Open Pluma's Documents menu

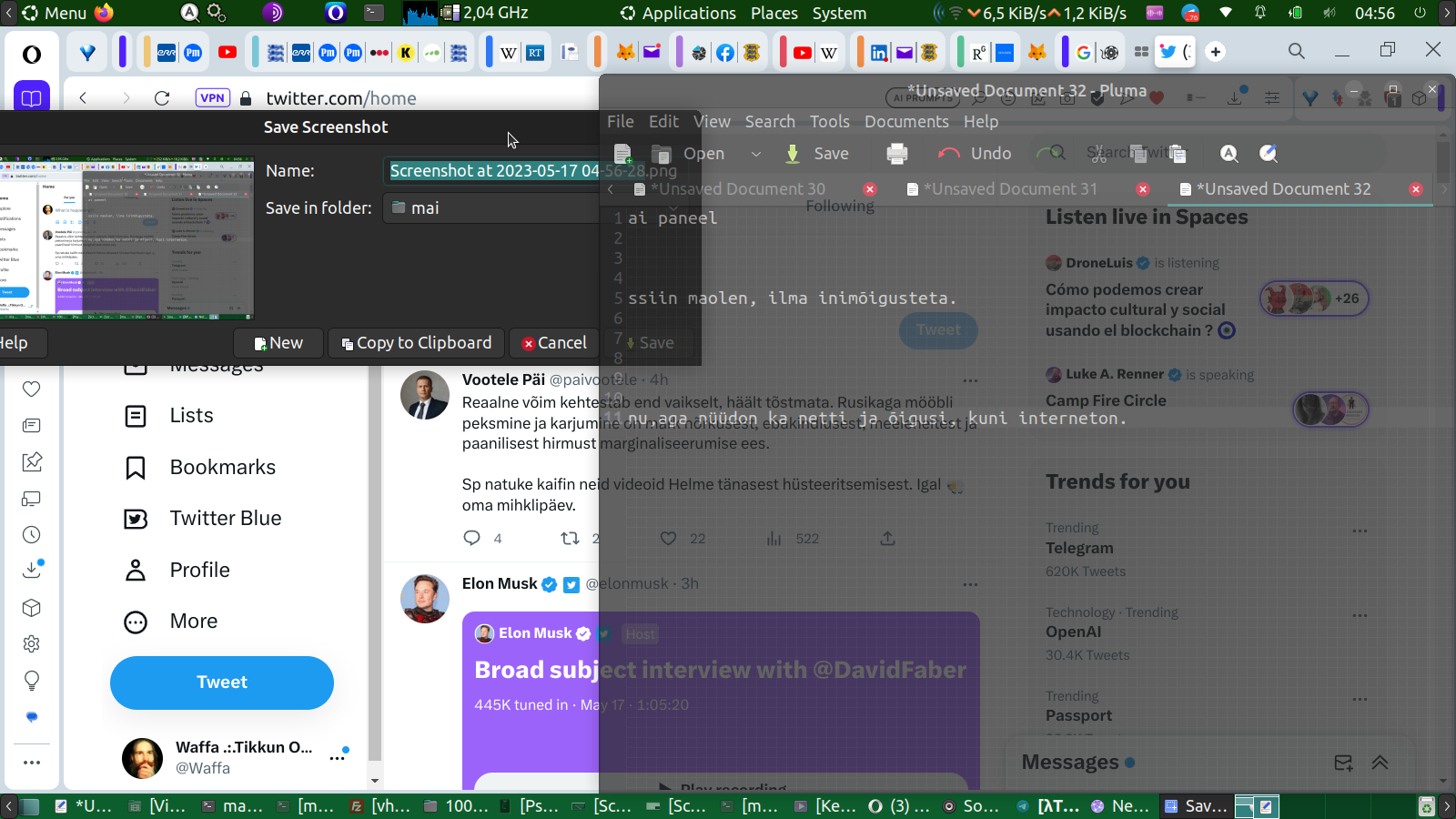[x=906, y=121]
